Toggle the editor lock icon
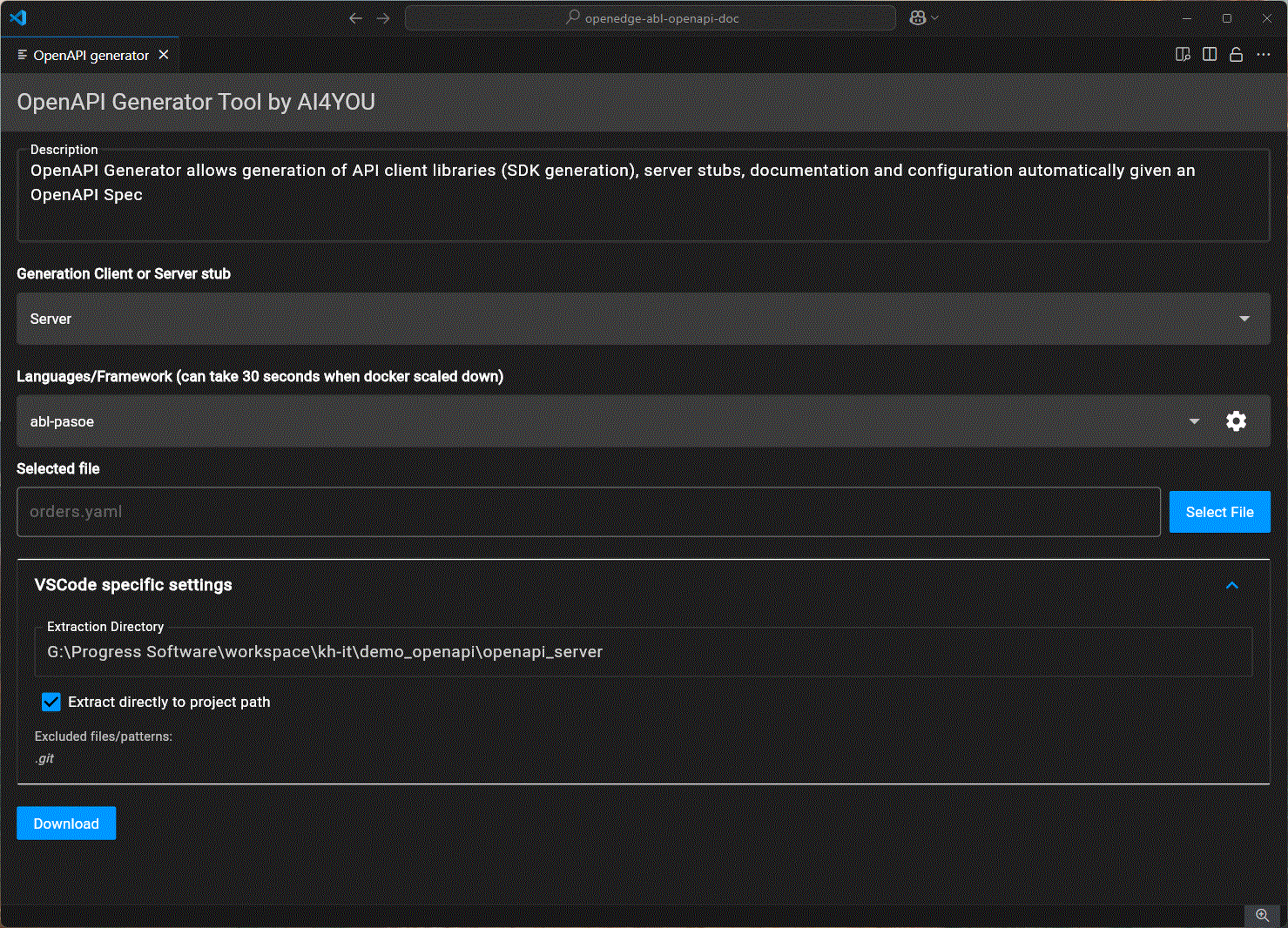This screenshot has width=1288, height=928. tap(1236, 55)
